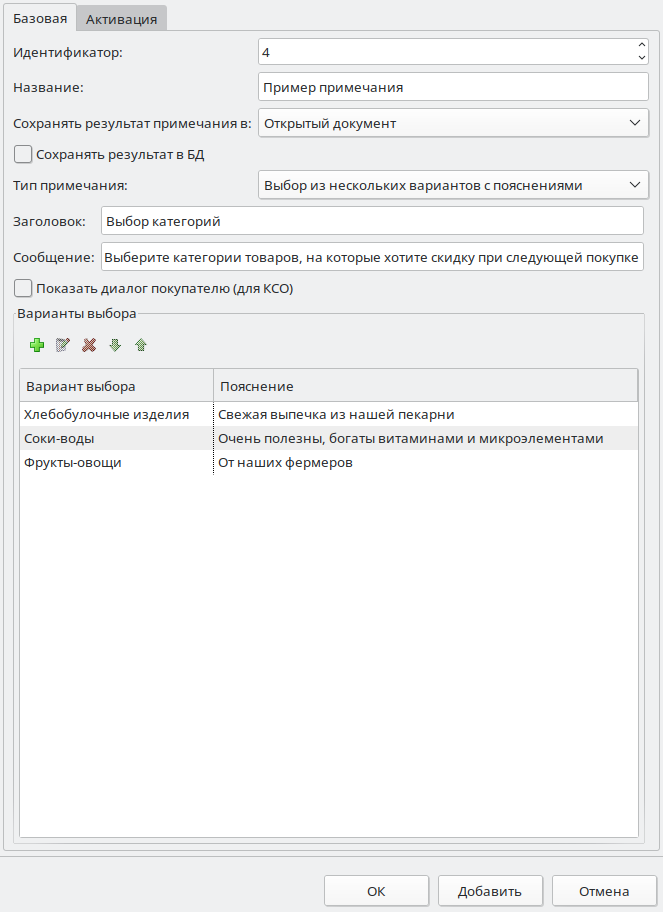The image size is (663, 912).
Task: Focus the Заголовок text field
Action: pos(372,221)
